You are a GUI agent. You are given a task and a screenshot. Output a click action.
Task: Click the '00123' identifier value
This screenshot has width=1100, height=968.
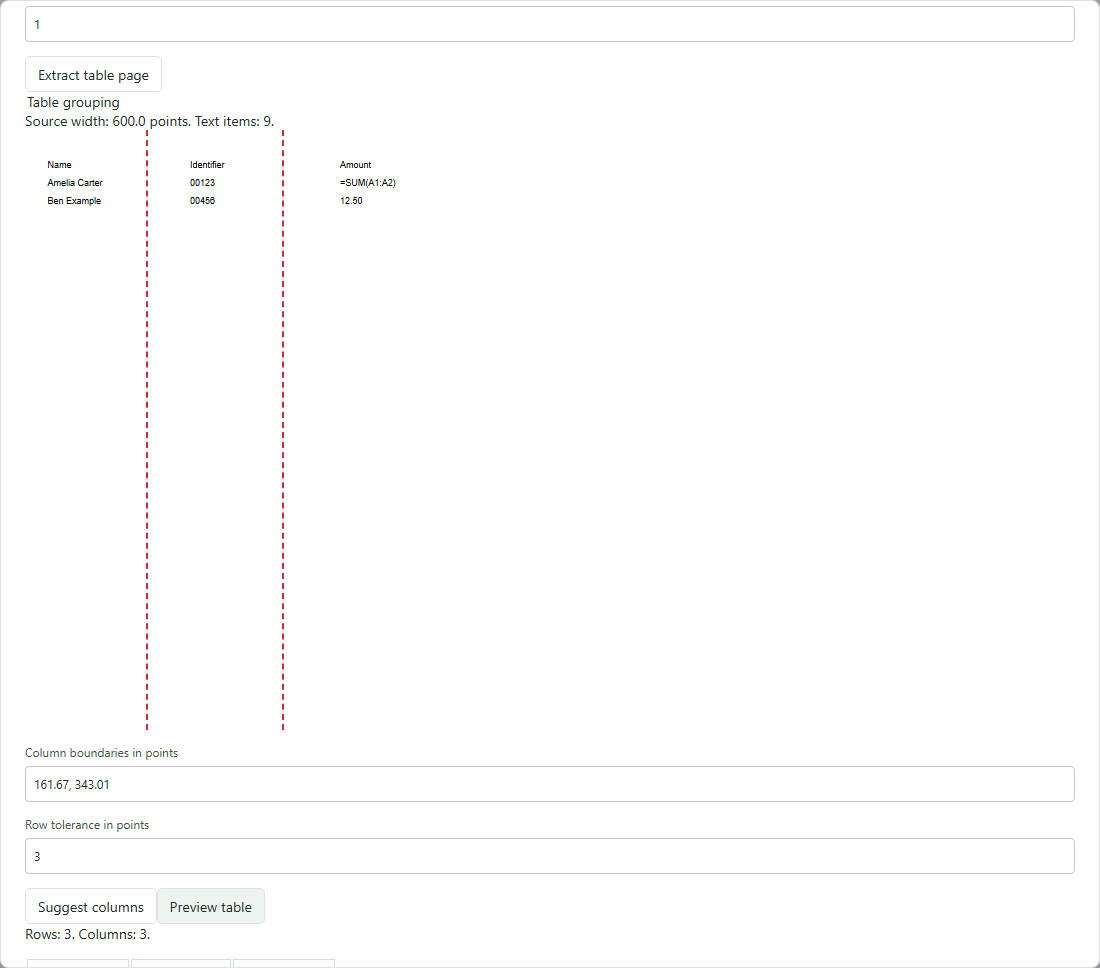pyautogui.click(x=202, y=183)
